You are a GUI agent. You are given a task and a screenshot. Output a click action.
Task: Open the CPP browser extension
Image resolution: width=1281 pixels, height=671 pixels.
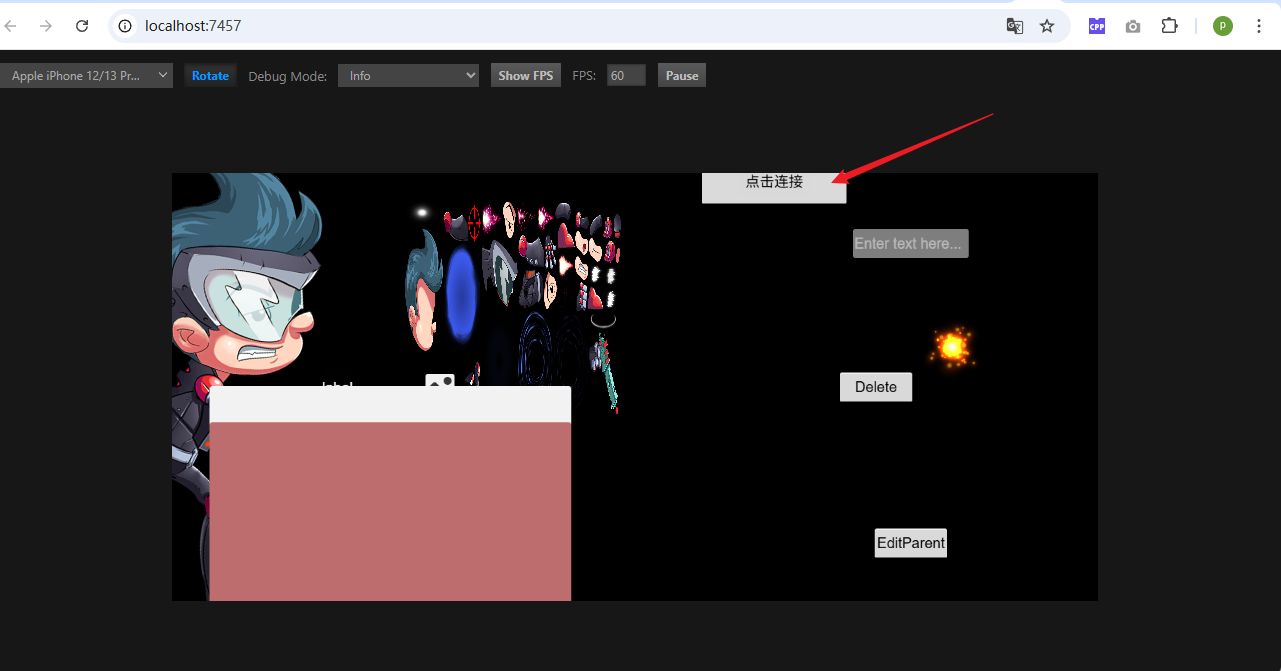point(1097,26)
